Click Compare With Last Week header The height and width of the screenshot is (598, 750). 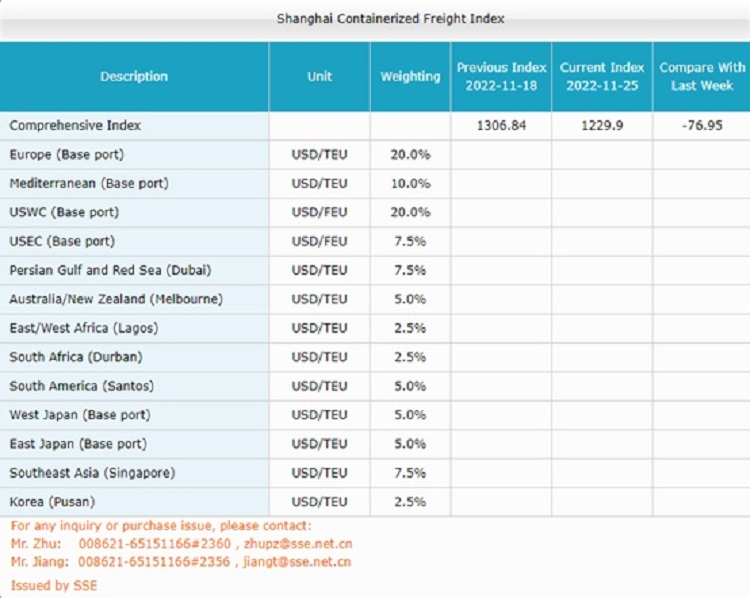[x=701, y=76]
